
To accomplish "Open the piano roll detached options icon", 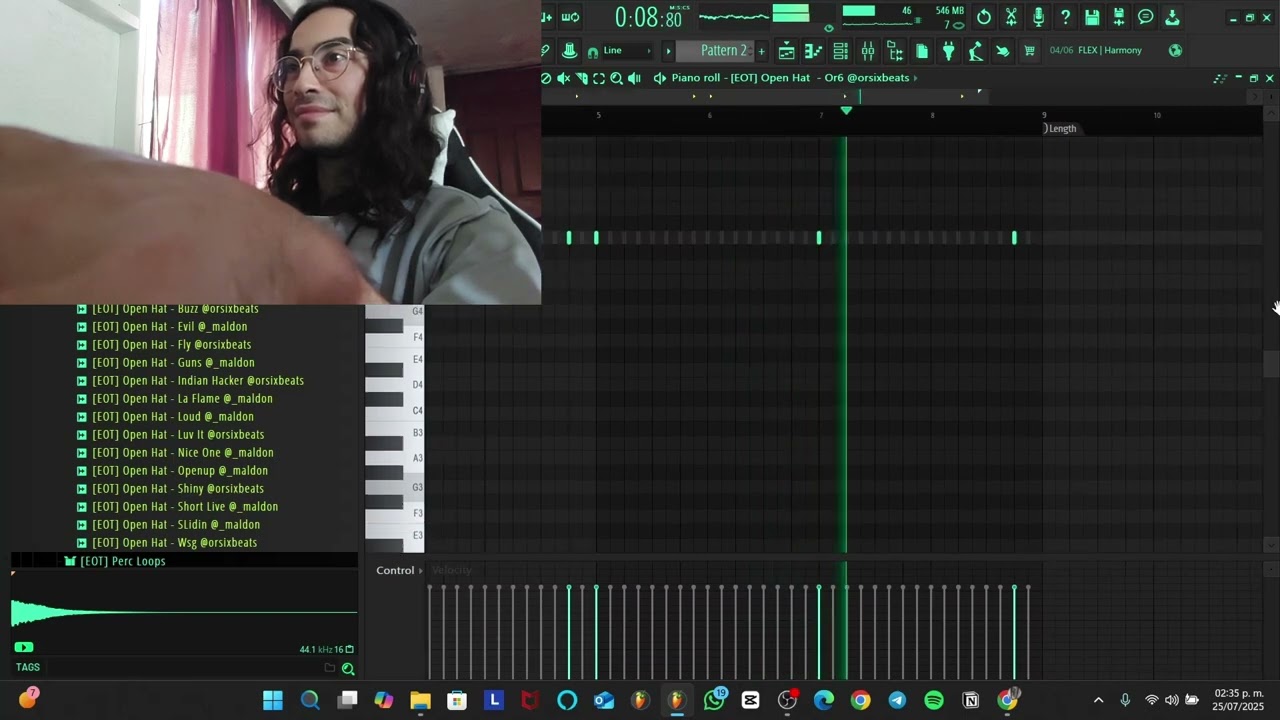I will (1220, 78).
